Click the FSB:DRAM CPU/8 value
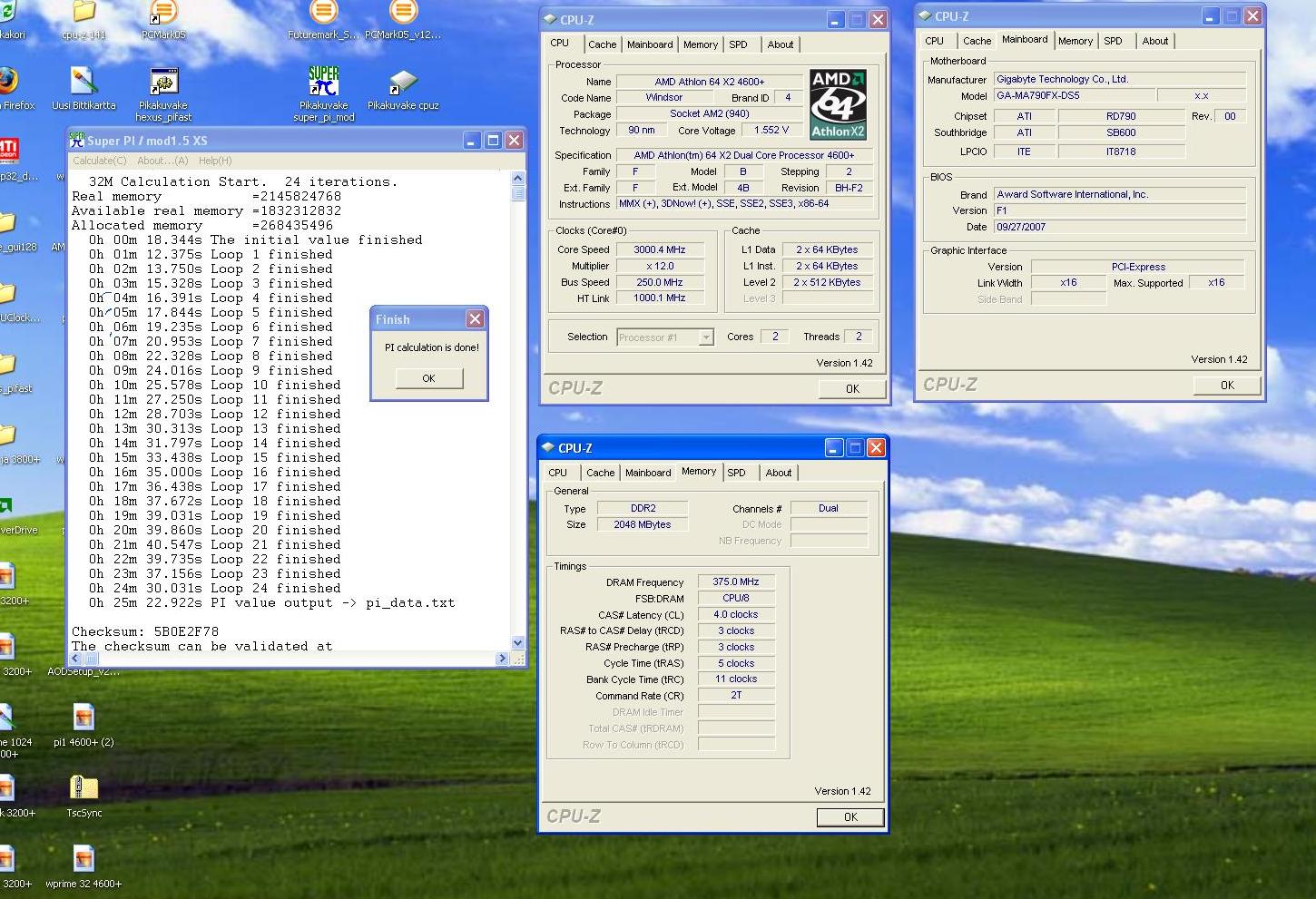This screenshot has height=899, width=1316. (x=736, y=598)
